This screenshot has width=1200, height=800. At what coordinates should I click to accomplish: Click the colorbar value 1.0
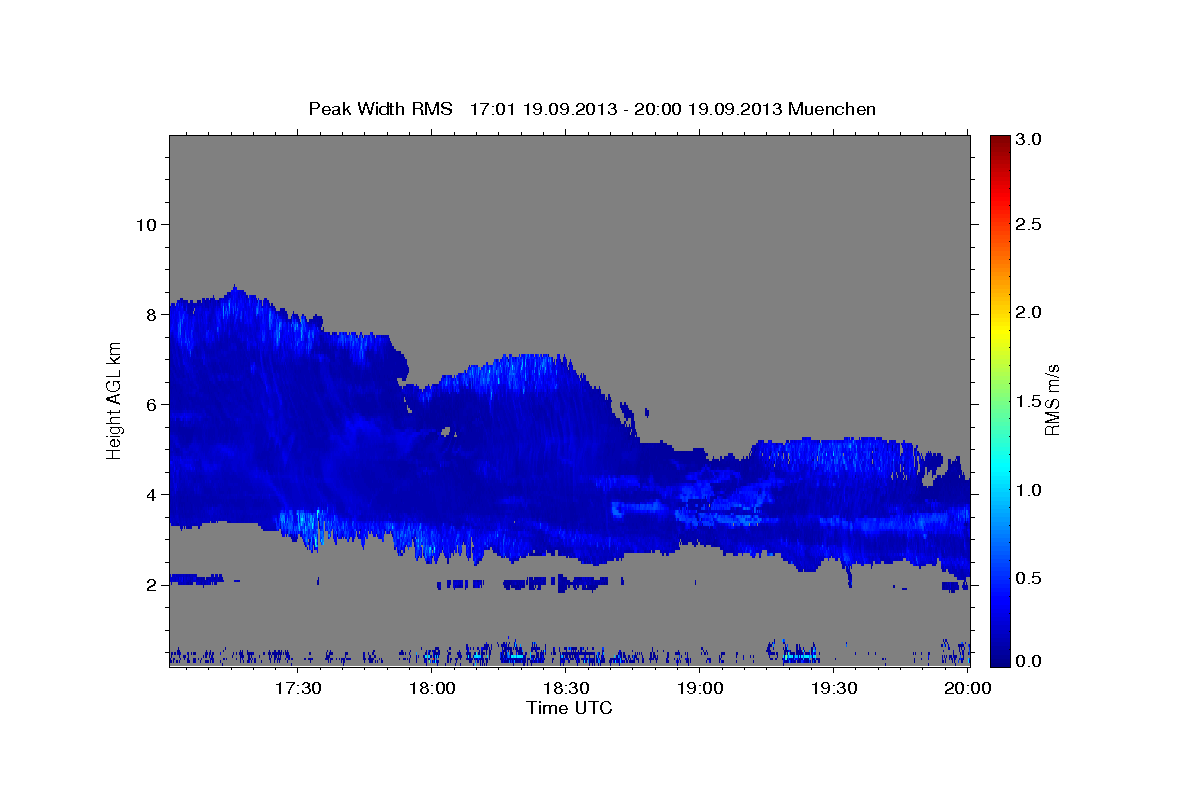[x=1030, y=490]
